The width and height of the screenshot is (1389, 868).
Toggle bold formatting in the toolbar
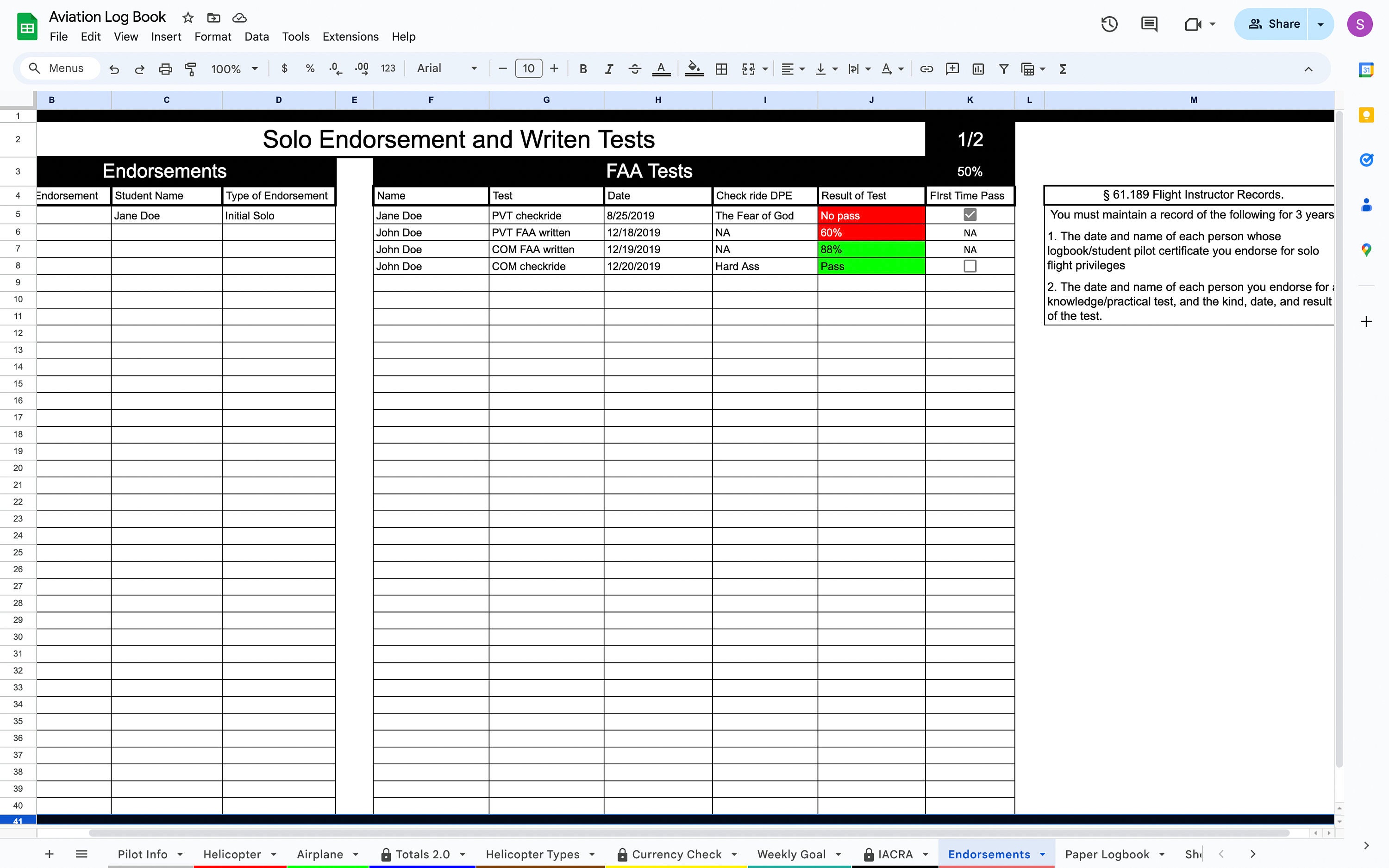coord(583,69)
